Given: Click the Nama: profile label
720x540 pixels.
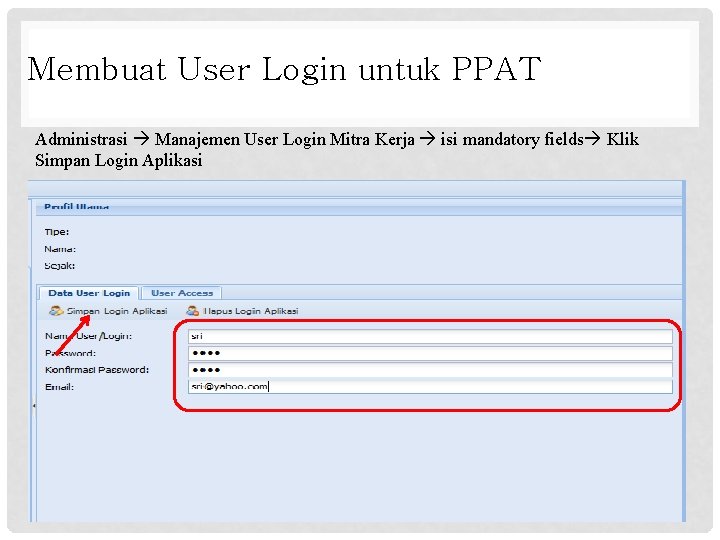Looking at the screenshot, I should (60, 249).
